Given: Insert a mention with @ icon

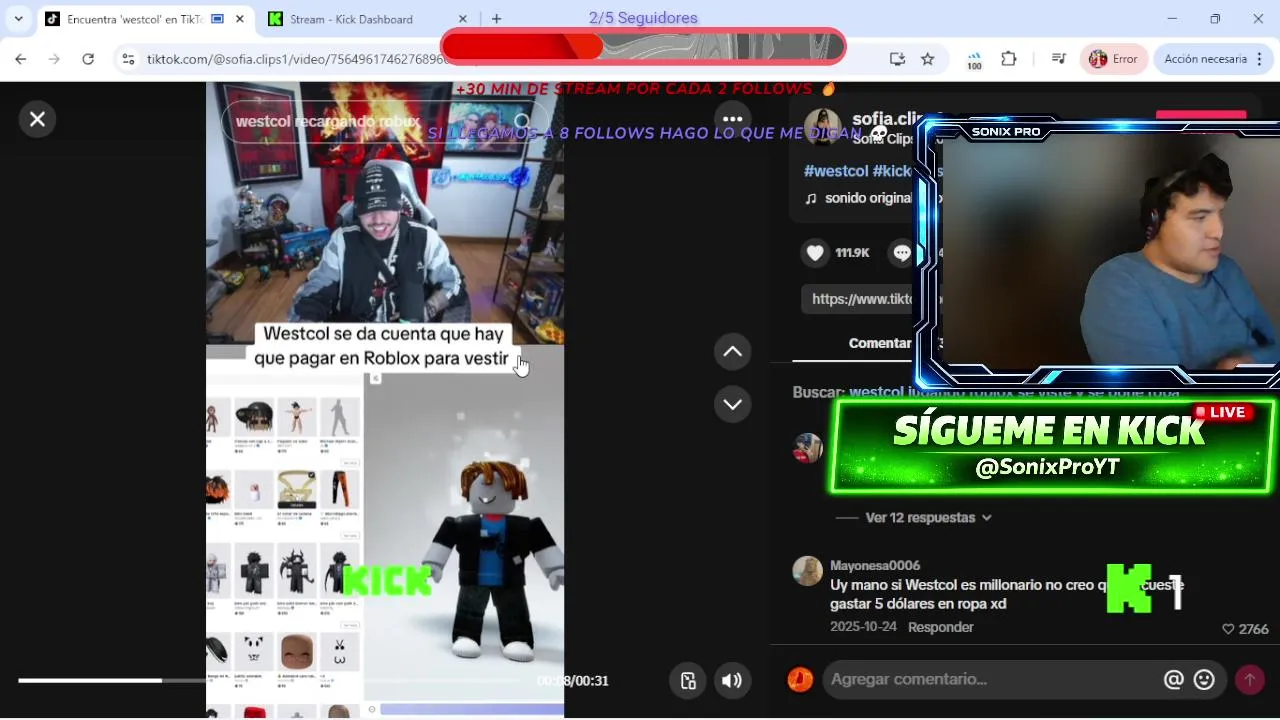Looking at the screenshot, I should [x=1174, y=680].
